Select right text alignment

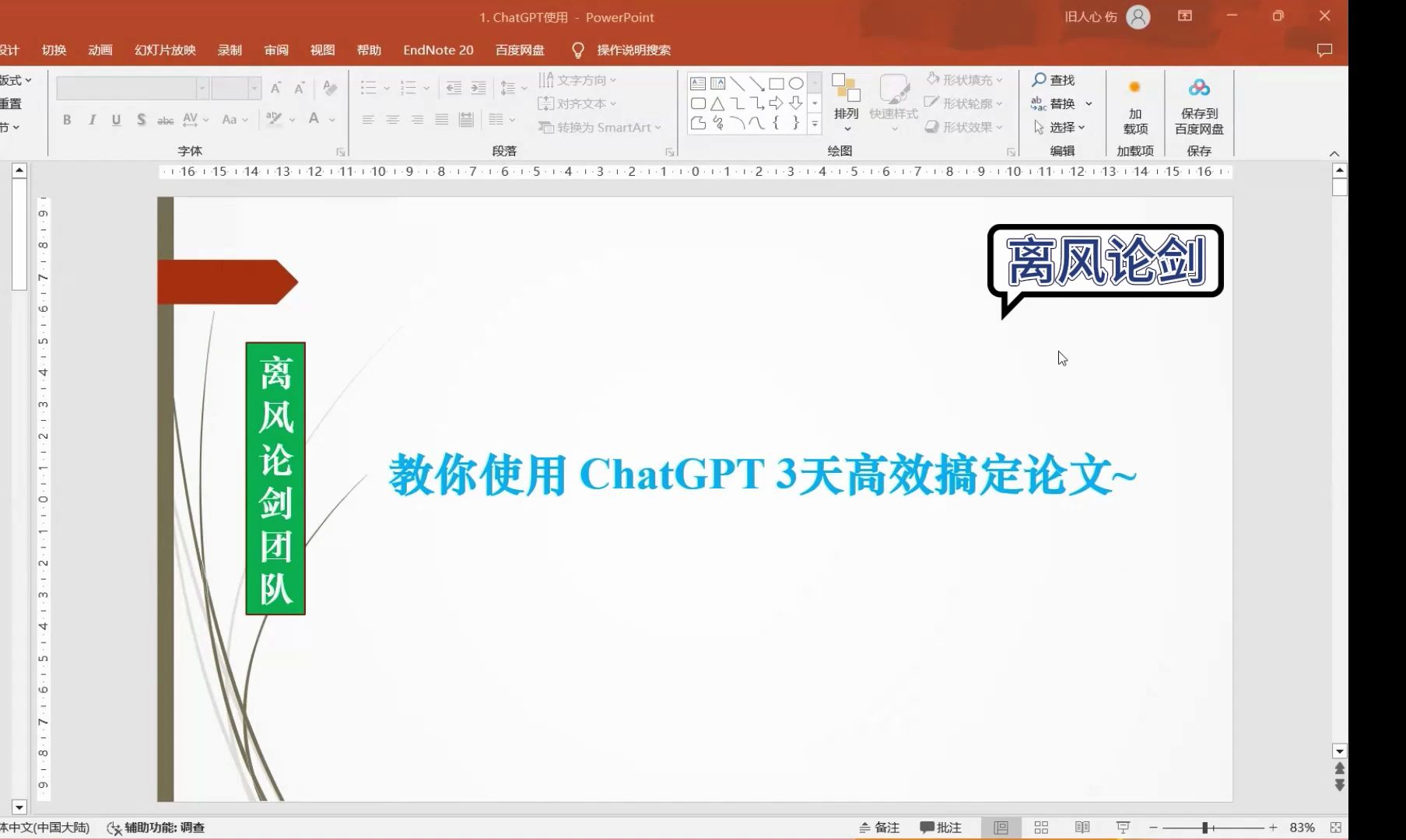click(418, 120)
